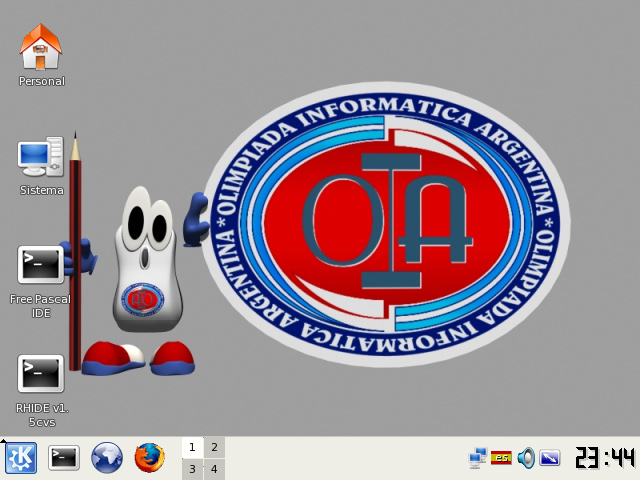Toggle the Spanish keyboard layout flag
This screenshot has height=480, width=640.
tap(502, 458)
